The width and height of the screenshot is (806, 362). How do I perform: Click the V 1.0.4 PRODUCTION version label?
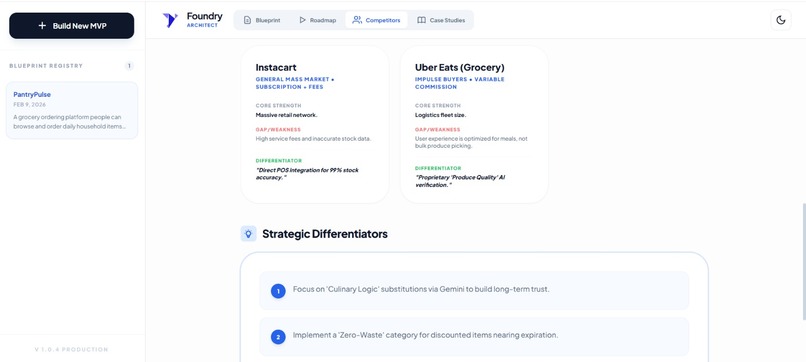(x=71, y=350)
